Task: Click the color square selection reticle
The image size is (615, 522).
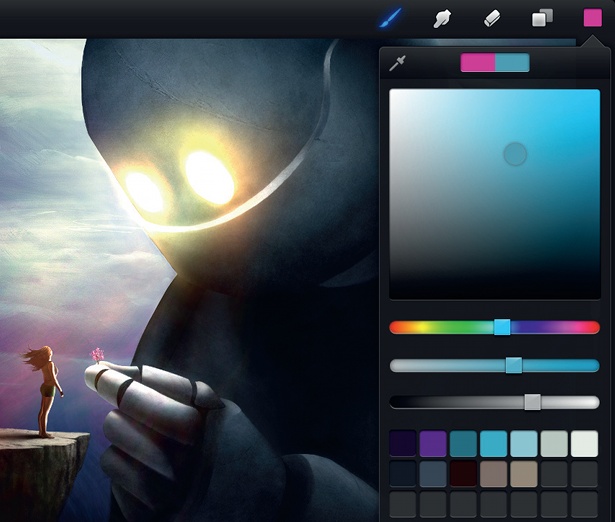Action: (x=515, y=154)
